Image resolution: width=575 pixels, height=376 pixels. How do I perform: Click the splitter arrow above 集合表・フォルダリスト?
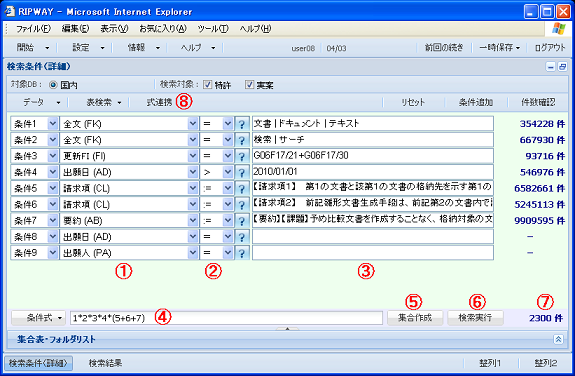tap(287, 329)
